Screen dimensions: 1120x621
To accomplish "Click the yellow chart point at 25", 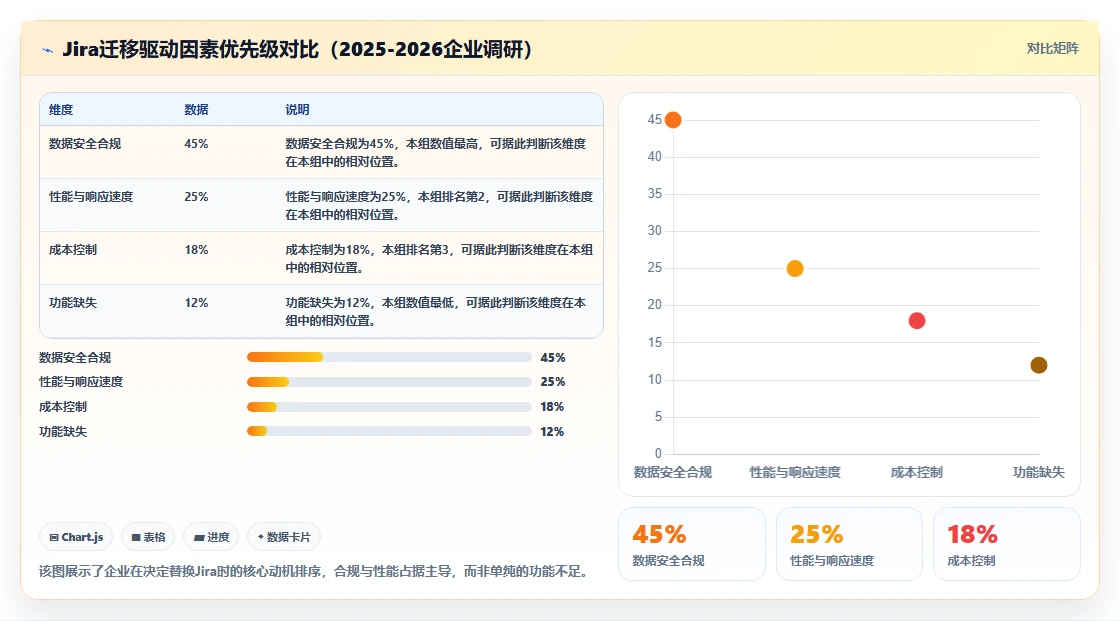I will (x=795, y=269).
